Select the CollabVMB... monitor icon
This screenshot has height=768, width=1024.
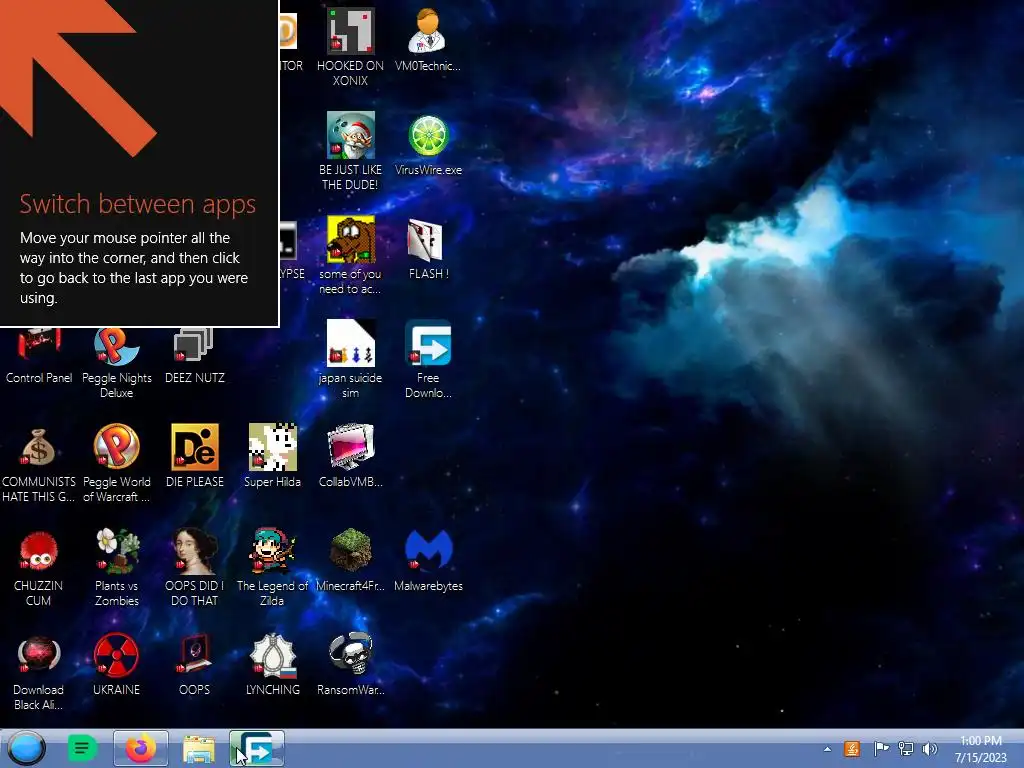pos(351,447)
